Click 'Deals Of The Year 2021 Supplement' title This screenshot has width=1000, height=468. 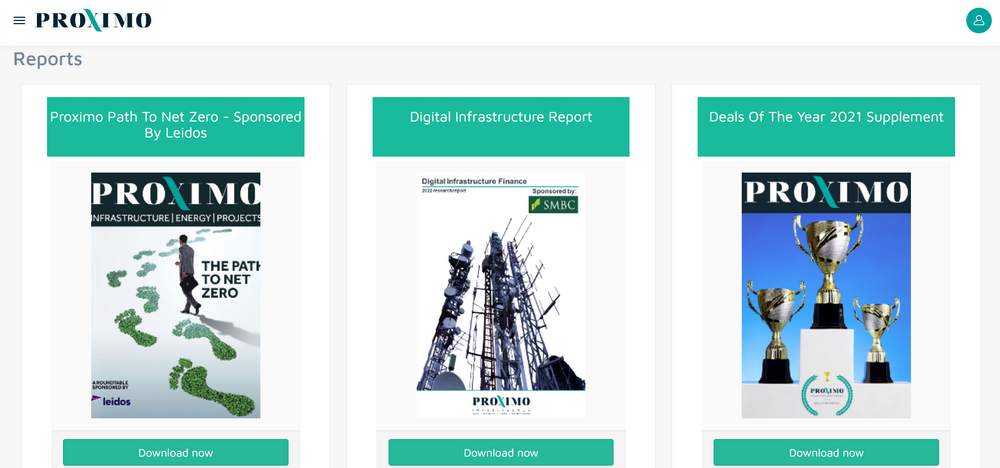(x=826, y=117)
